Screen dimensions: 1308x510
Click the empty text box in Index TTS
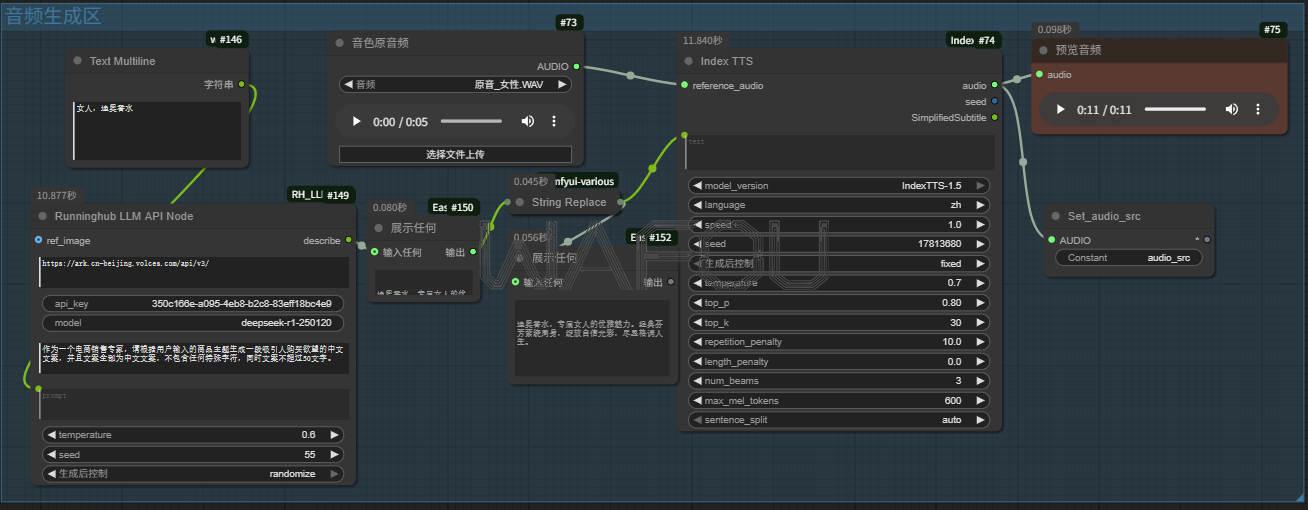(x=839, y=152)
